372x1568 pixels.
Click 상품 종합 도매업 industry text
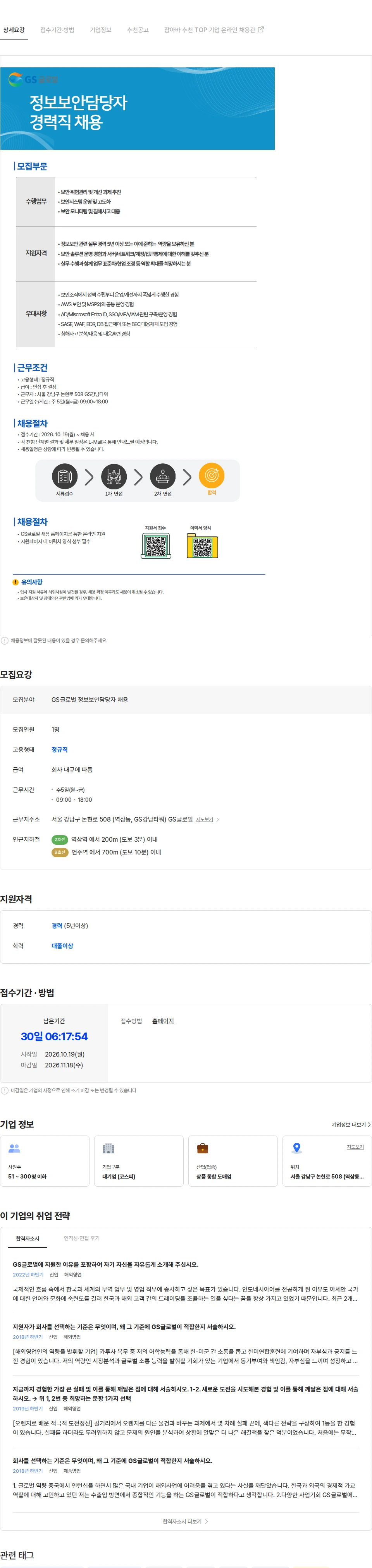point(214,1177)
